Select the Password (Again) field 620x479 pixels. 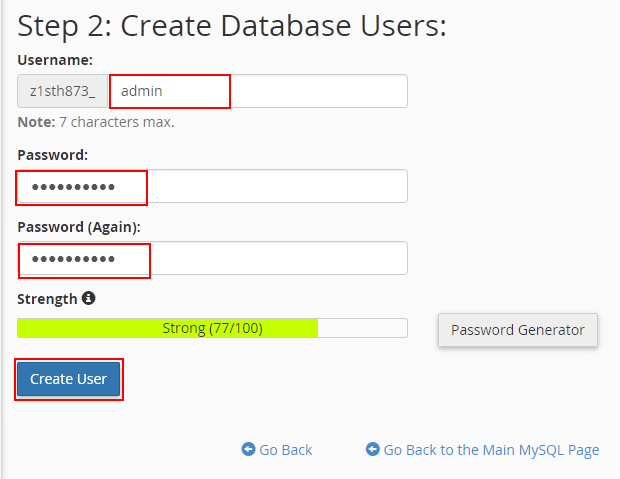click(212, 258)
